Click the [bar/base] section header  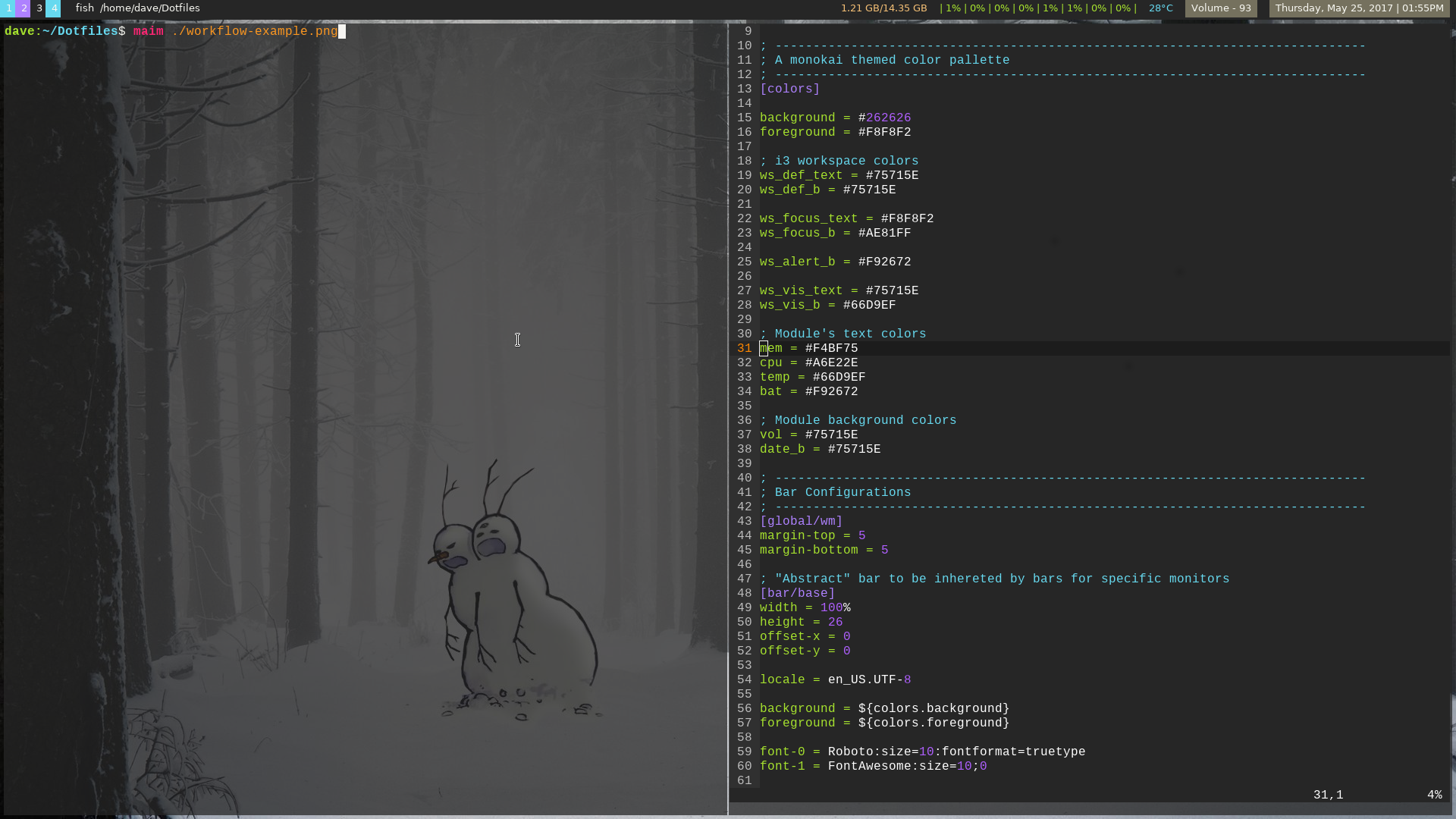[797, 593]
